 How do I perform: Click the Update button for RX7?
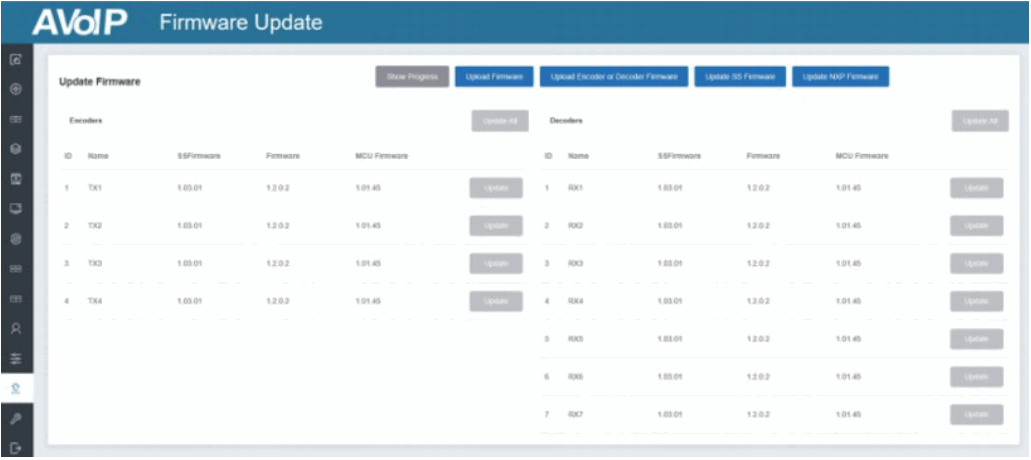pyautogui.click(x=976, y=415)
